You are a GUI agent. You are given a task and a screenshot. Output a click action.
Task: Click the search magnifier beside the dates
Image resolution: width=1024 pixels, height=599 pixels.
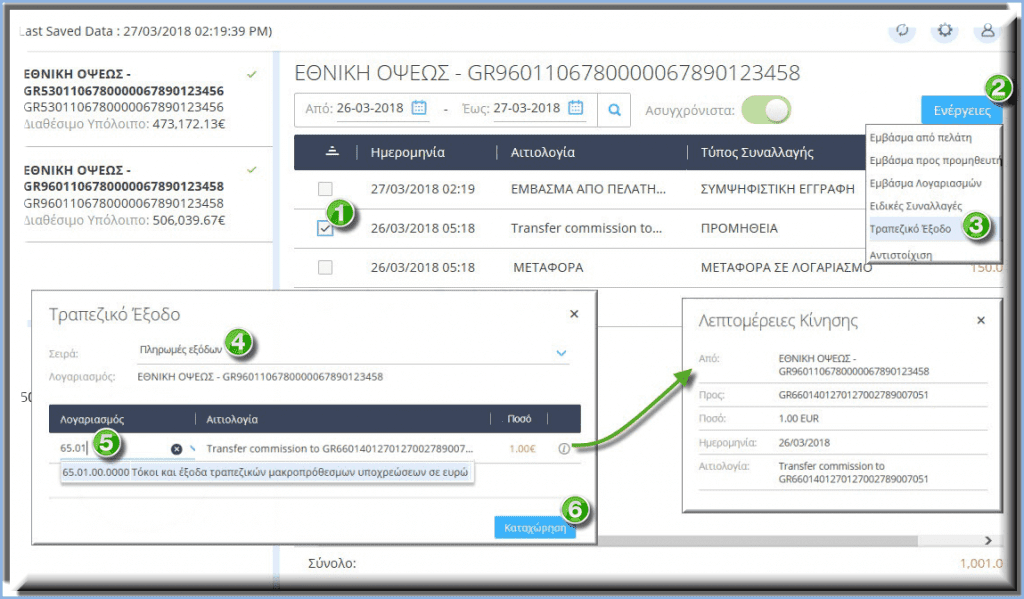click(615, 109)
